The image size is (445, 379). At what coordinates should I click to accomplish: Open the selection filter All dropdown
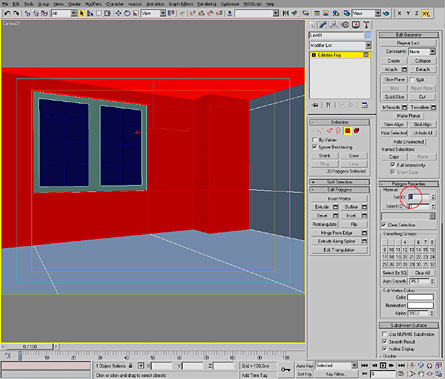(x=64, y=13)
